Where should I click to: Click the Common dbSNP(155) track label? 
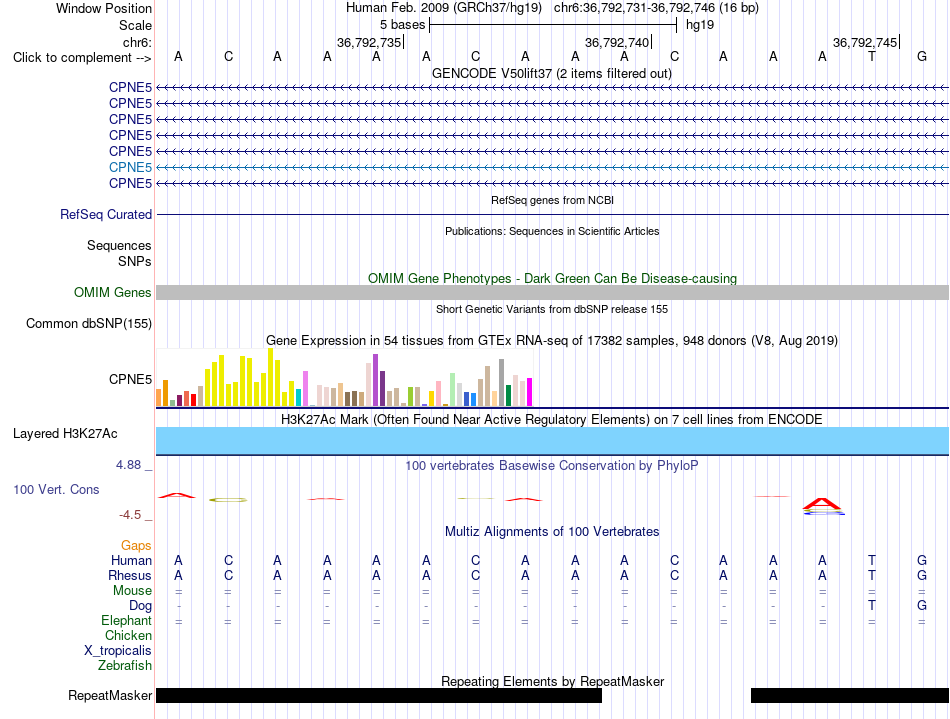tap(89, 323)
